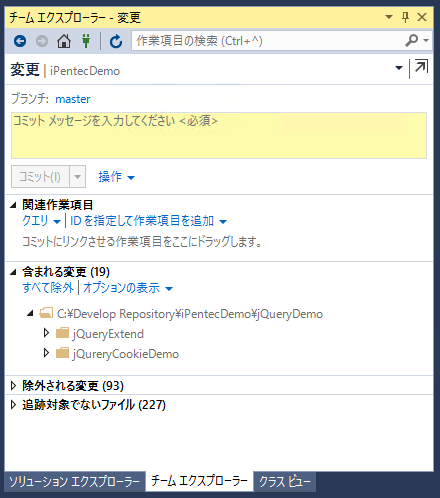Select the チーム エクスプローラー tab

click(x=199, y=481)
